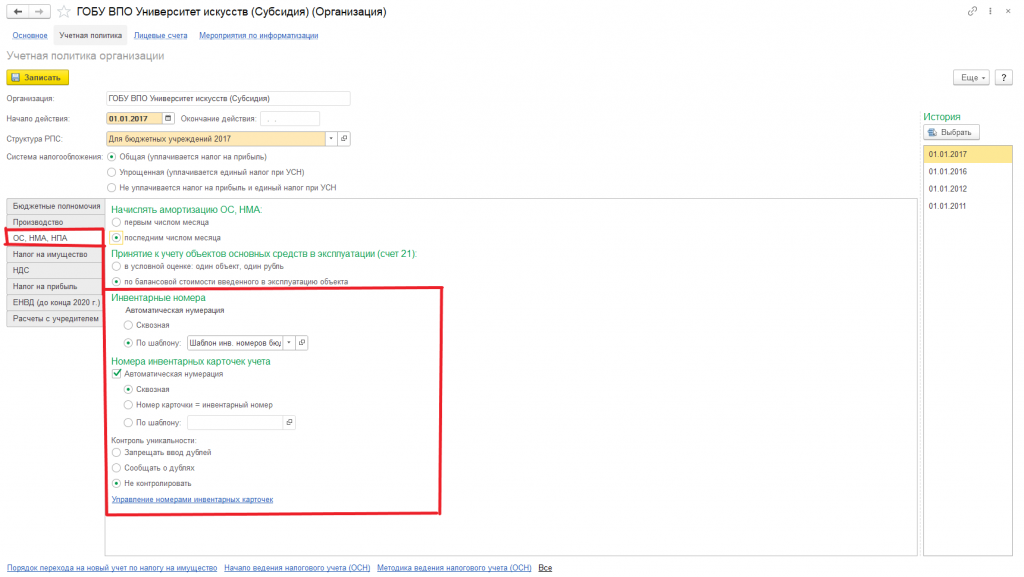Select Общая taxation system radio

112,157
